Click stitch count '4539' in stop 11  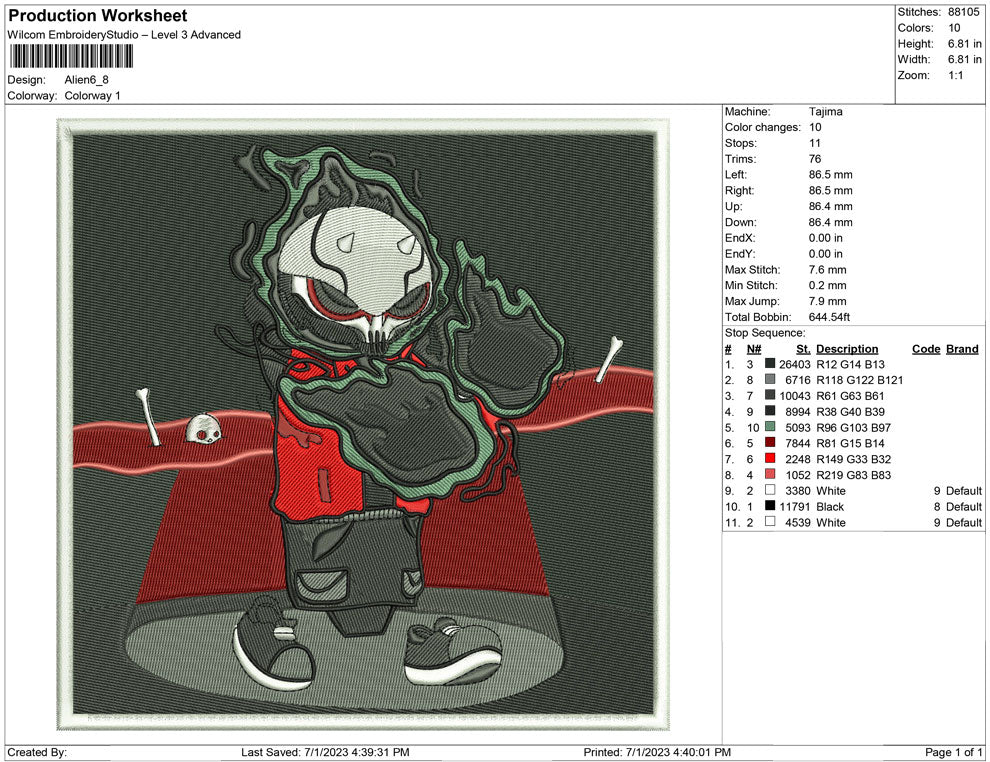pos(797,522)
